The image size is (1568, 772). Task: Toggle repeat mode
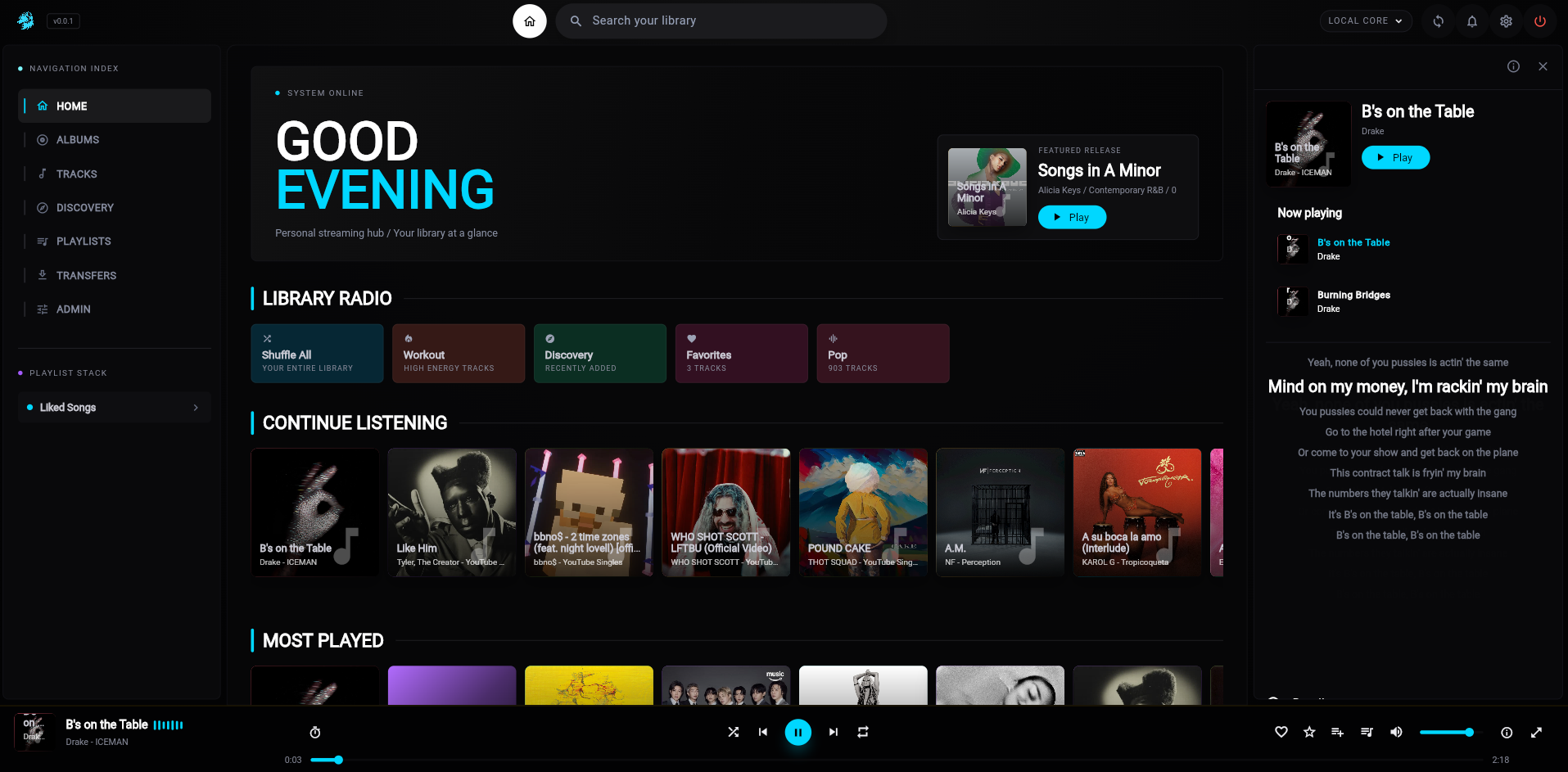863,732
